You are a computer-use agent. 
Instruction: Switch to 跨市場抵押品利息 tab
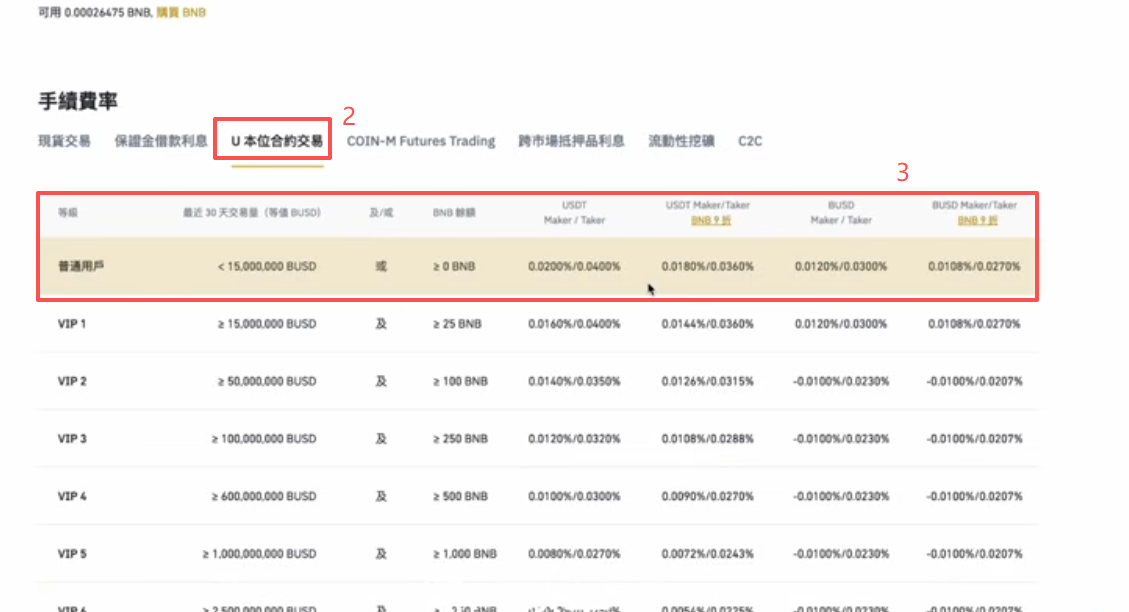coord(571,141)
